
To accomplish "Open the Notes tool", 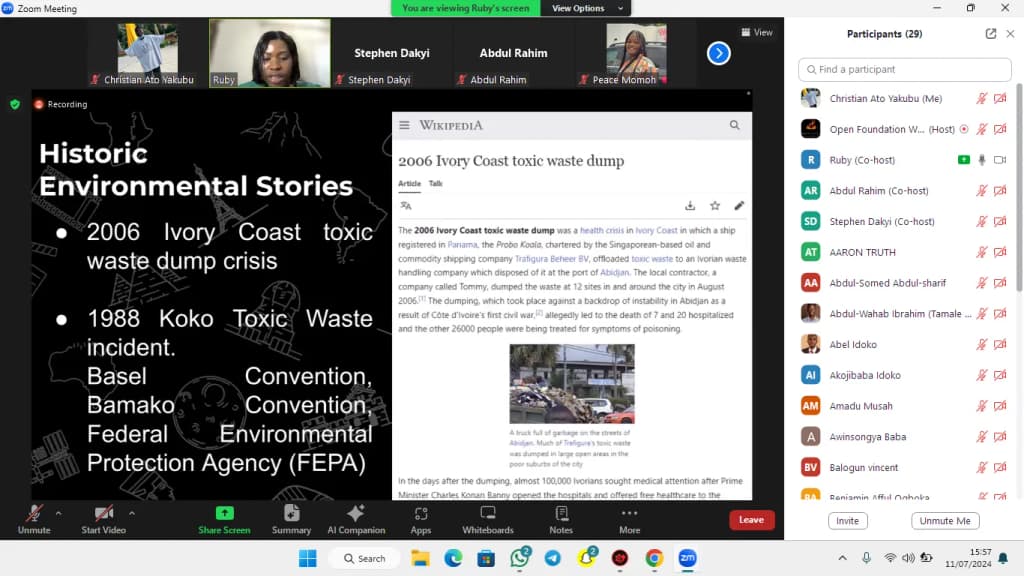I will point(561,520).
